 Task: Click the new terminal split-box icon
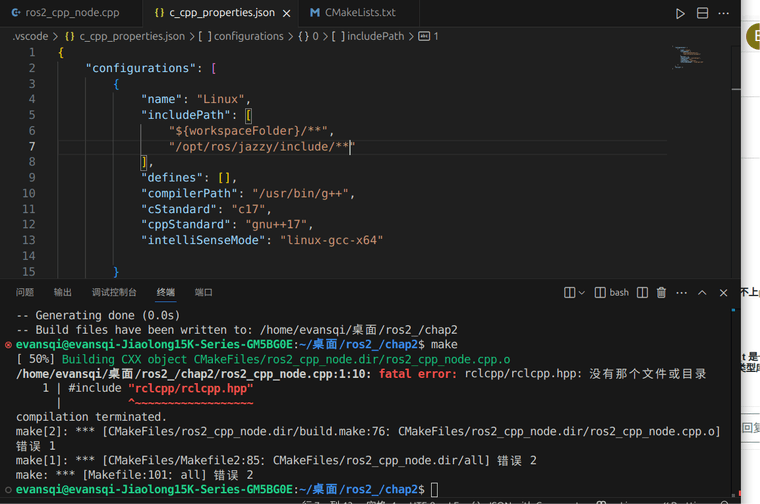(x=570, y=293)
